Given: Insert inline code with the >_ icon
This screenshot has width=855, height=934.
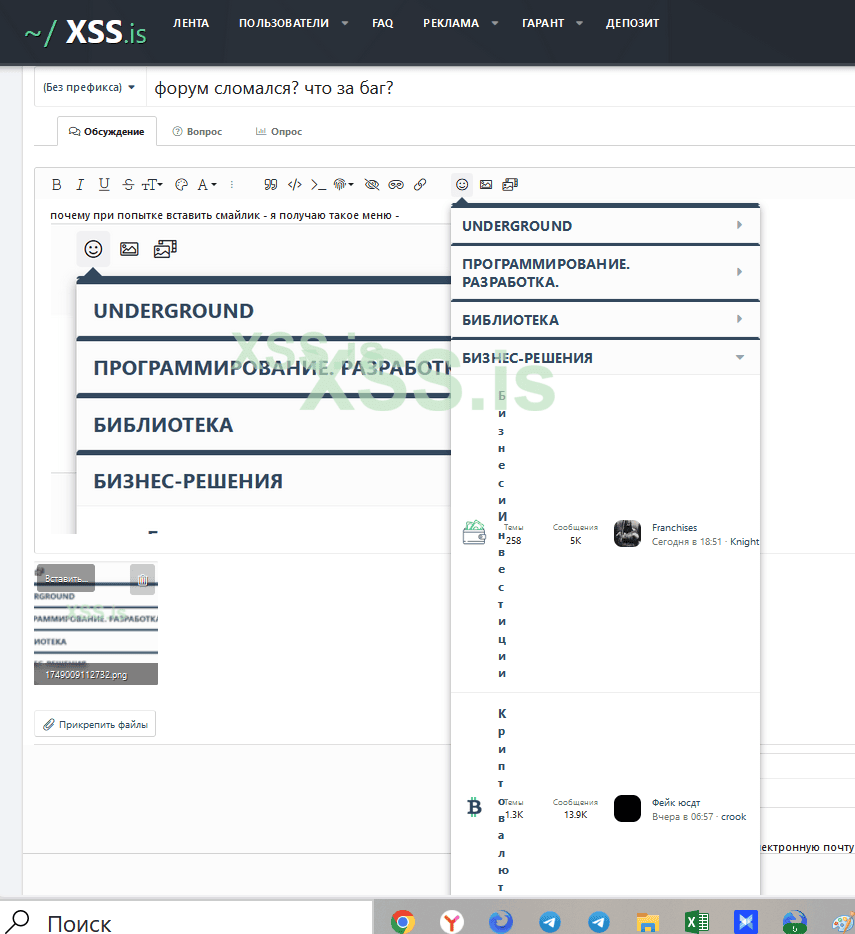Looking at the screenshot, I should tap(318, 185).
